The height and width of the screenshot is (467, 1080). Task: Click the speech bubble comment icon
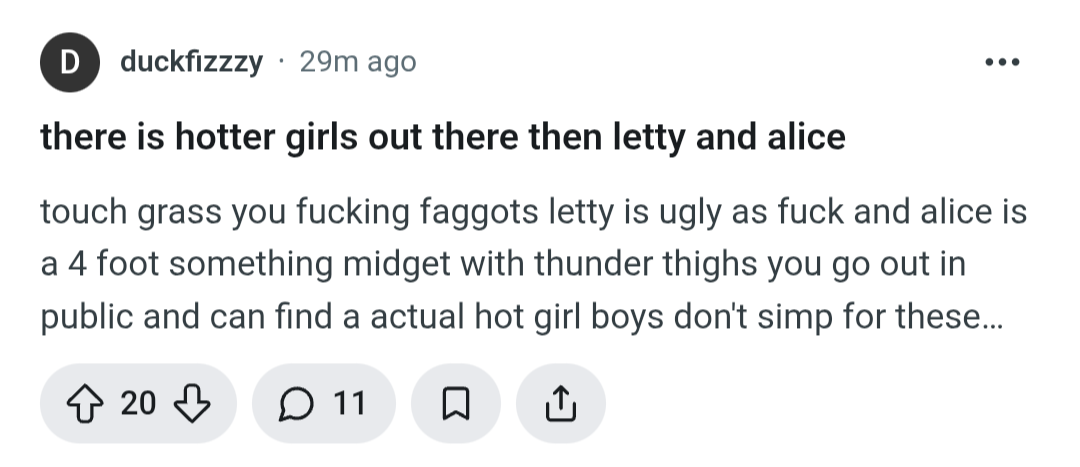(x=296, y=404)
